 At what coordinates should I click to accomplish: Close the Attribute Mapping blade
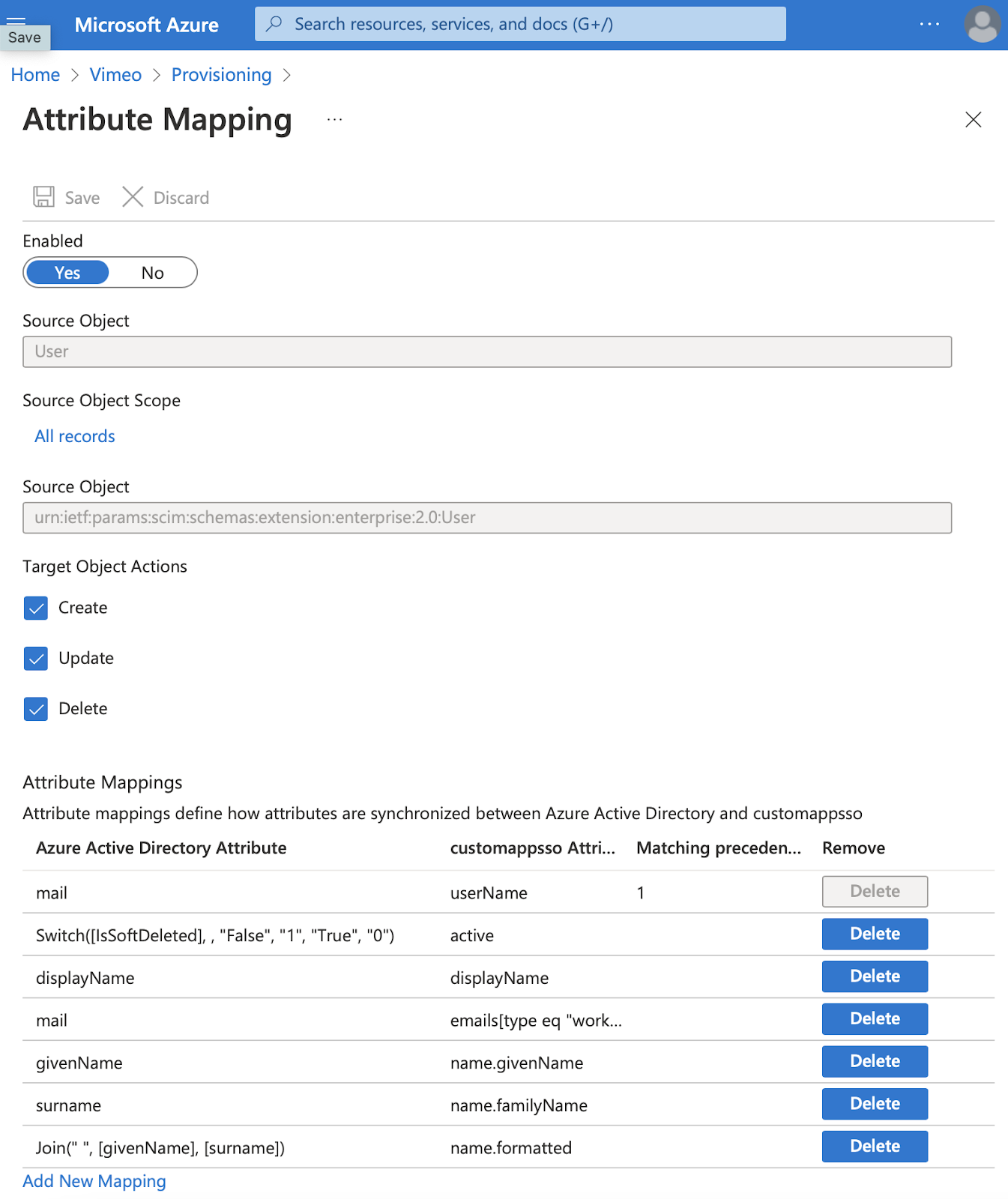coord(973,120)
